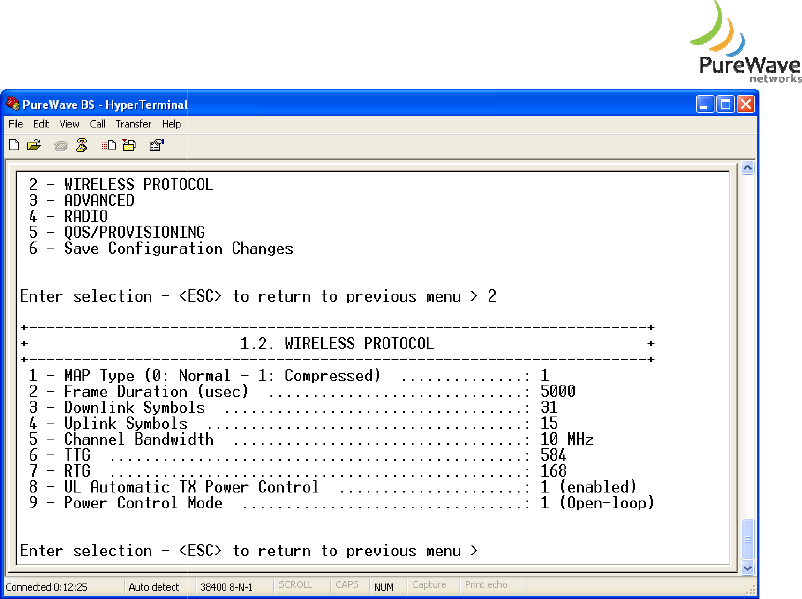Click the '5 - QOS/PROVISIONING' line
The height and width of the screenshot is (599, 802).
117,232
